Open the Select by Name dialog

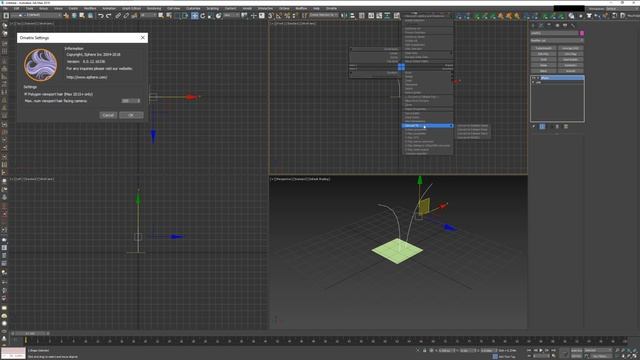[x=169, y=16]
